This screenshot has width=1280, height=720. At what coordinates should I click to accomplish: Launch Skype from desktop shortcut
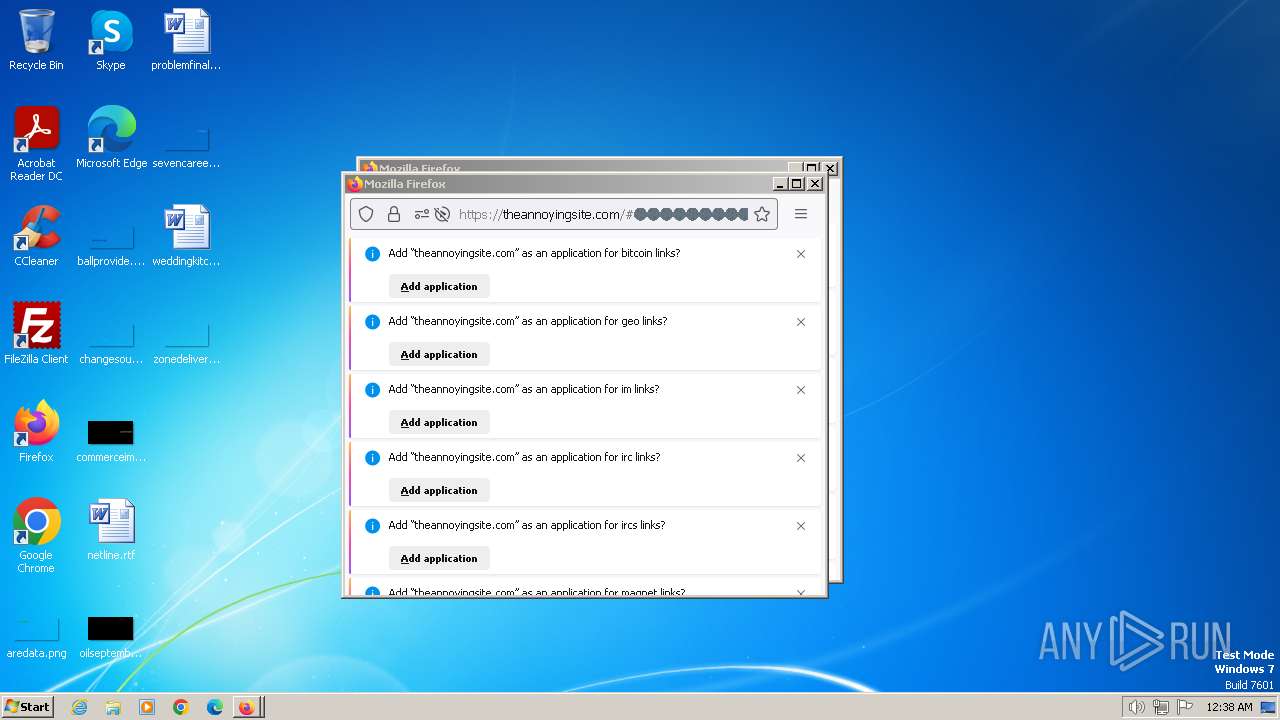tap(110, 41)
